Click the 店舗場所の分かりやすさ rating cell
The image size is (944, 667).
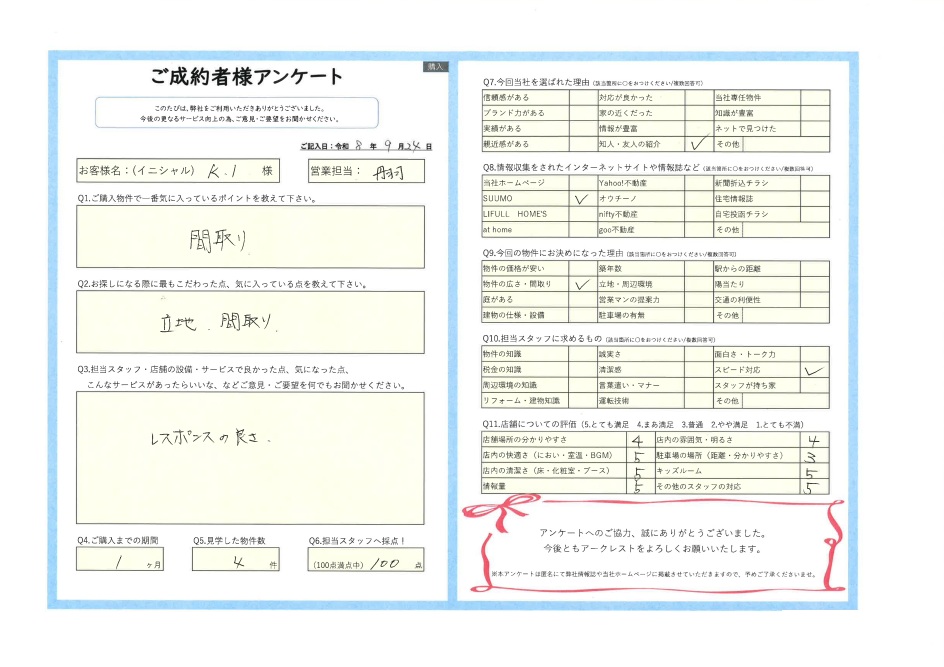[639, 440]
